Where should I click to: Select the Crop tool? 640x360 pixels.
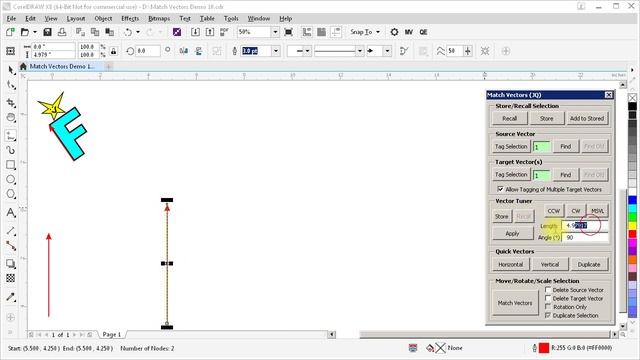(x=11, y=102)
